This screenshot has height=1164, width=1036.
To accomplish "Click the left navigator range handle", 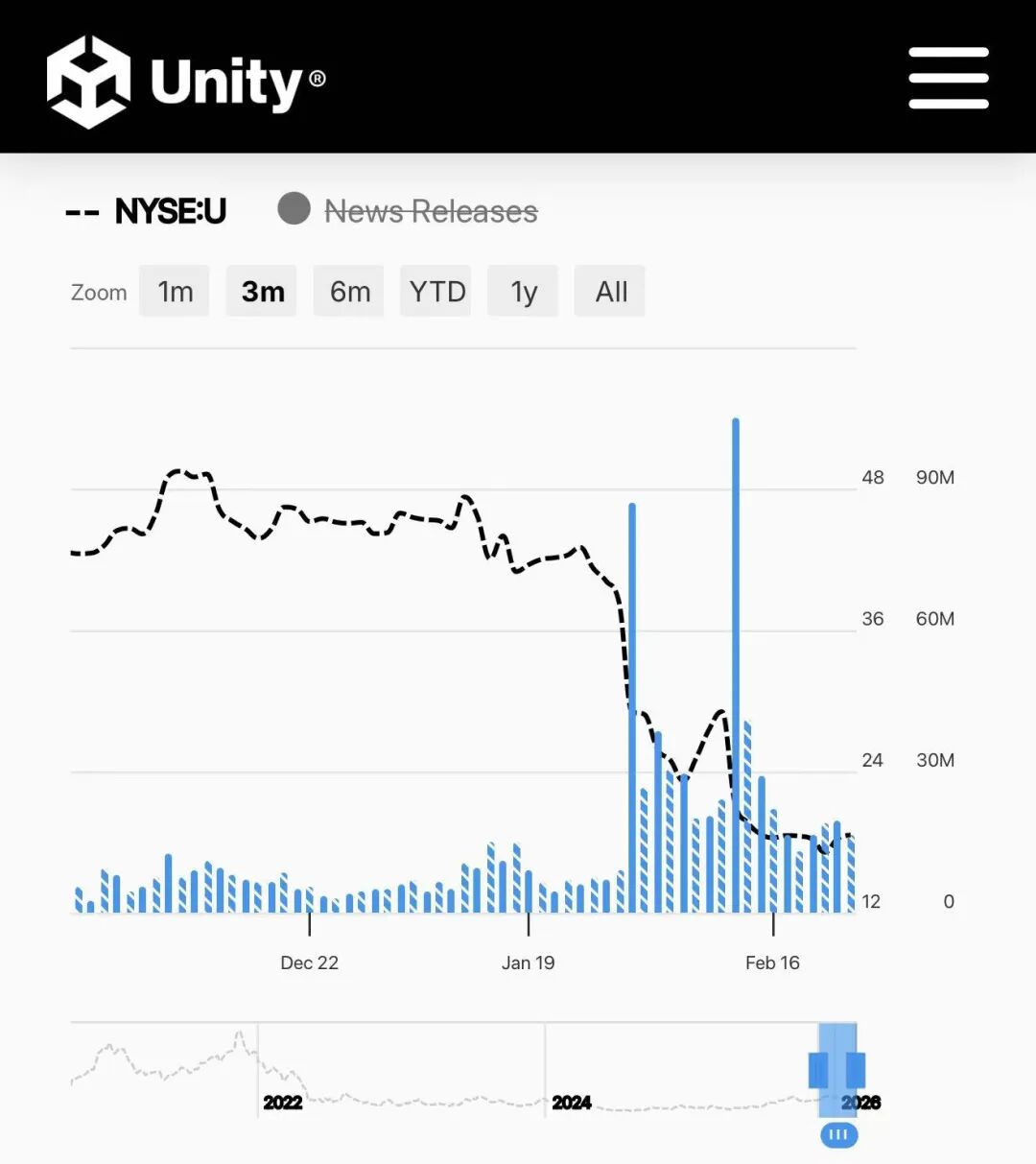I will 818,1070.
